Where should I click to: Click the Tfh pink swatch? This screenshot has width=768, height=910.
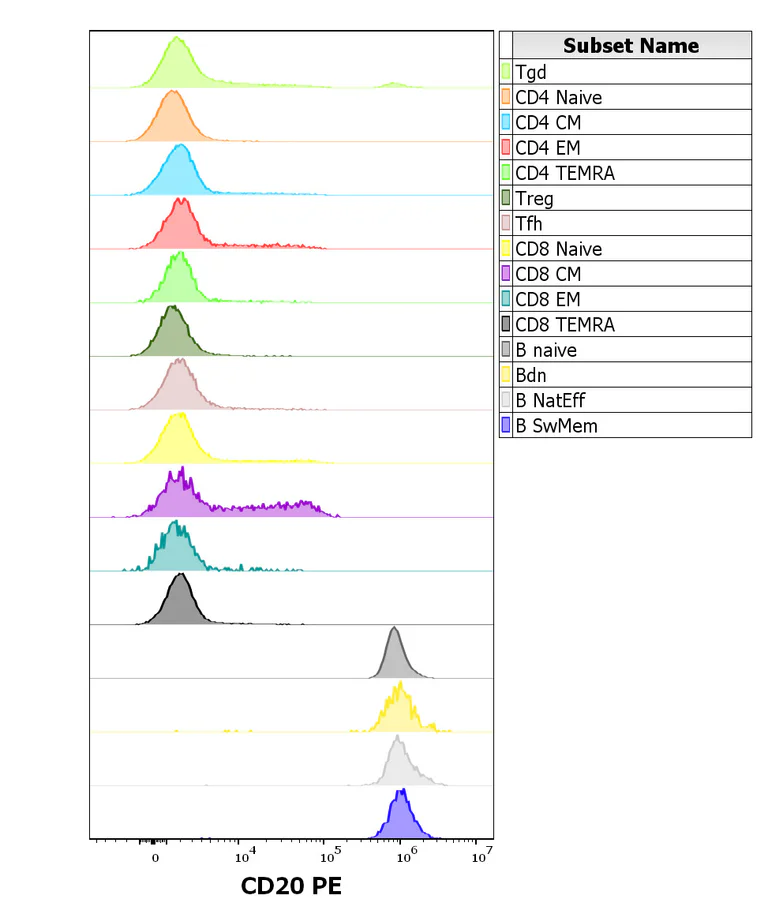coord(506,223)
